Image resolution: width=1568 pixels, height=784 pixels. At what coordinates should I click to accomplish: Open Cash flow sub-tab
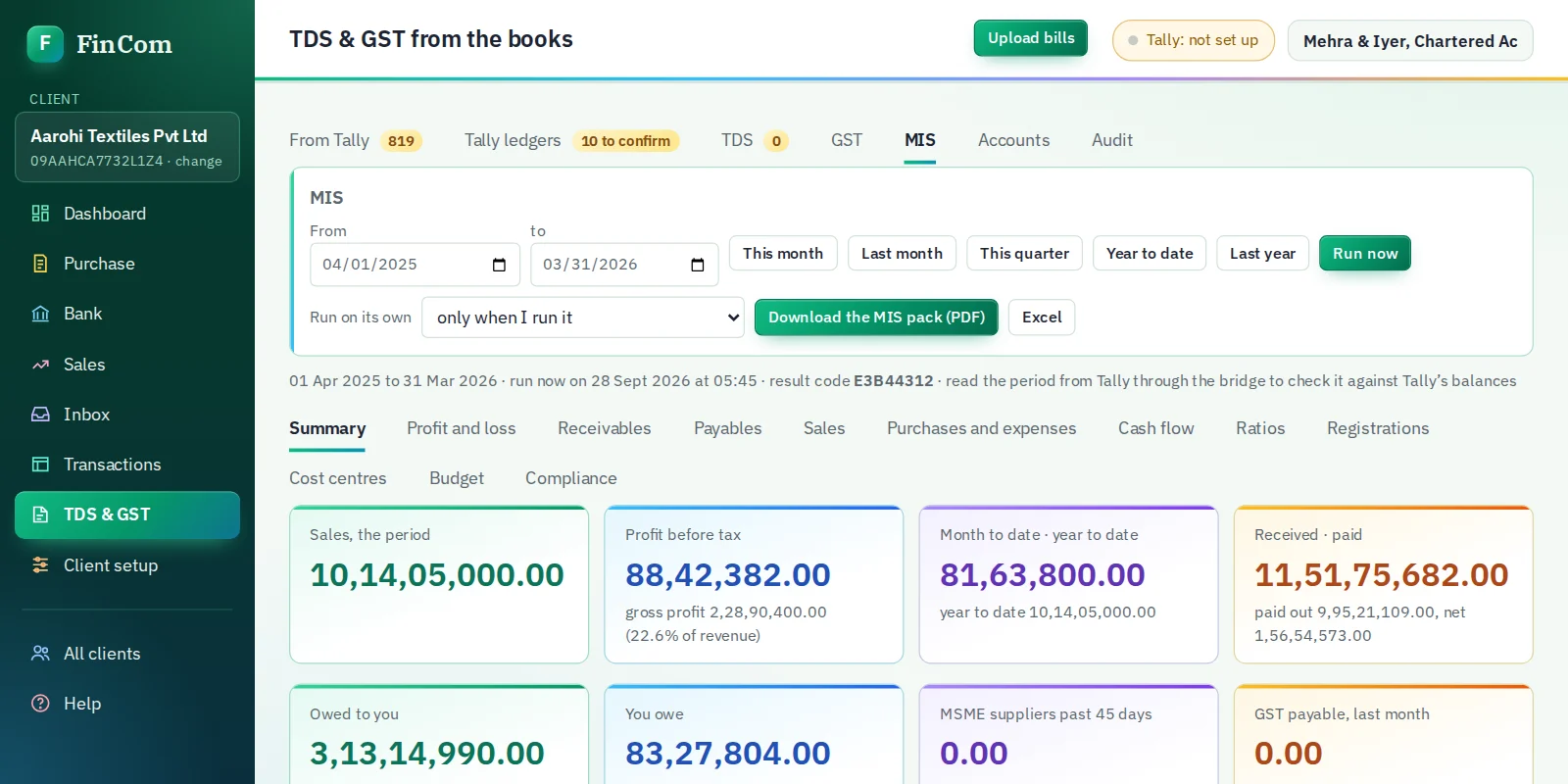point(1156,428)
